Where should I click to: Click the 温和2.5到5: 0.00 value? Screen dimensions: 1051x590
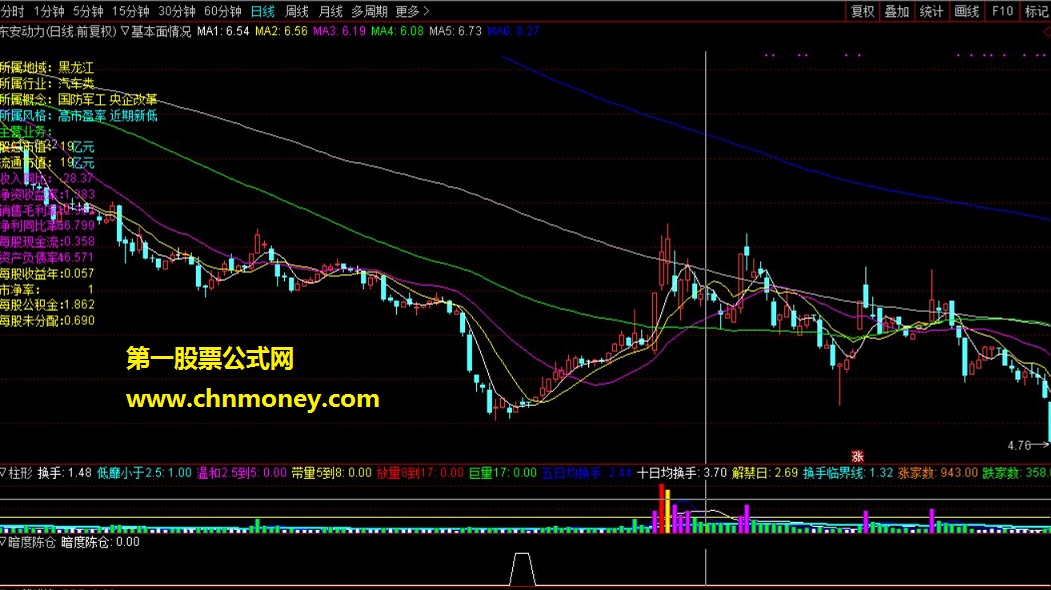(x=241, y=473)
